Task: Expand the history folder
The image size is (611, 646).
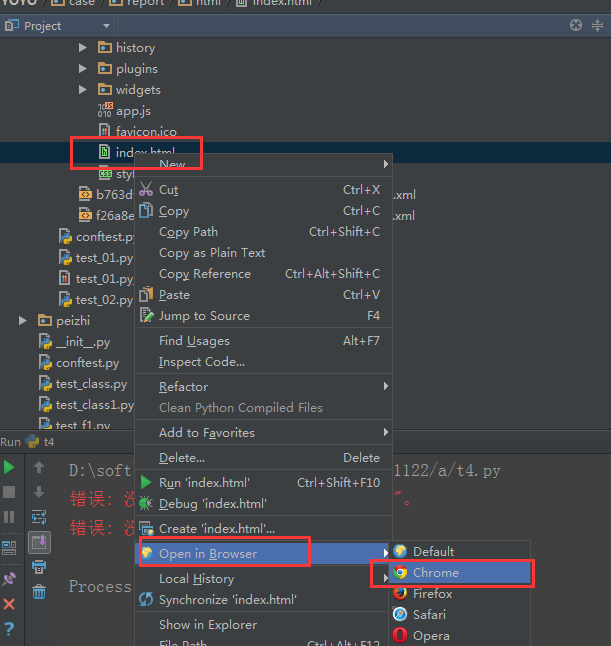Action: click(x=83, y=48)
